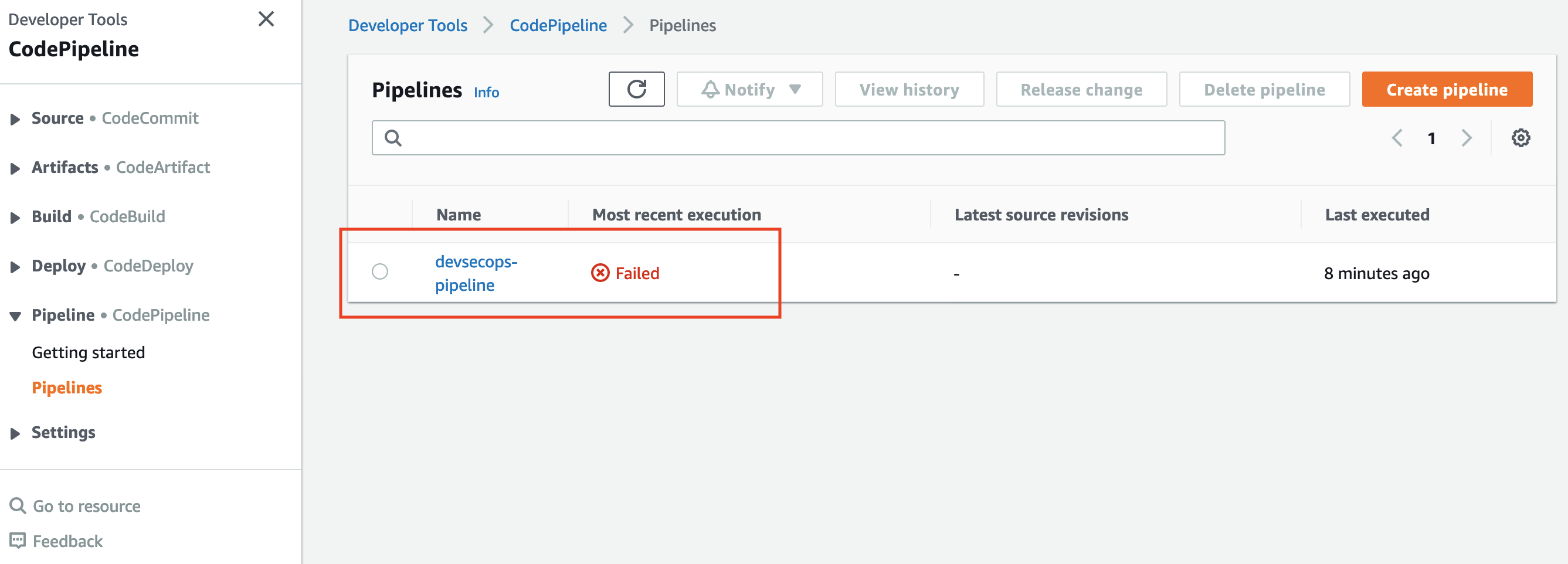This screenshot has width=1568, height=564.
Task: Click the search magnifier icon in filter box
Action: coord(393,138)
